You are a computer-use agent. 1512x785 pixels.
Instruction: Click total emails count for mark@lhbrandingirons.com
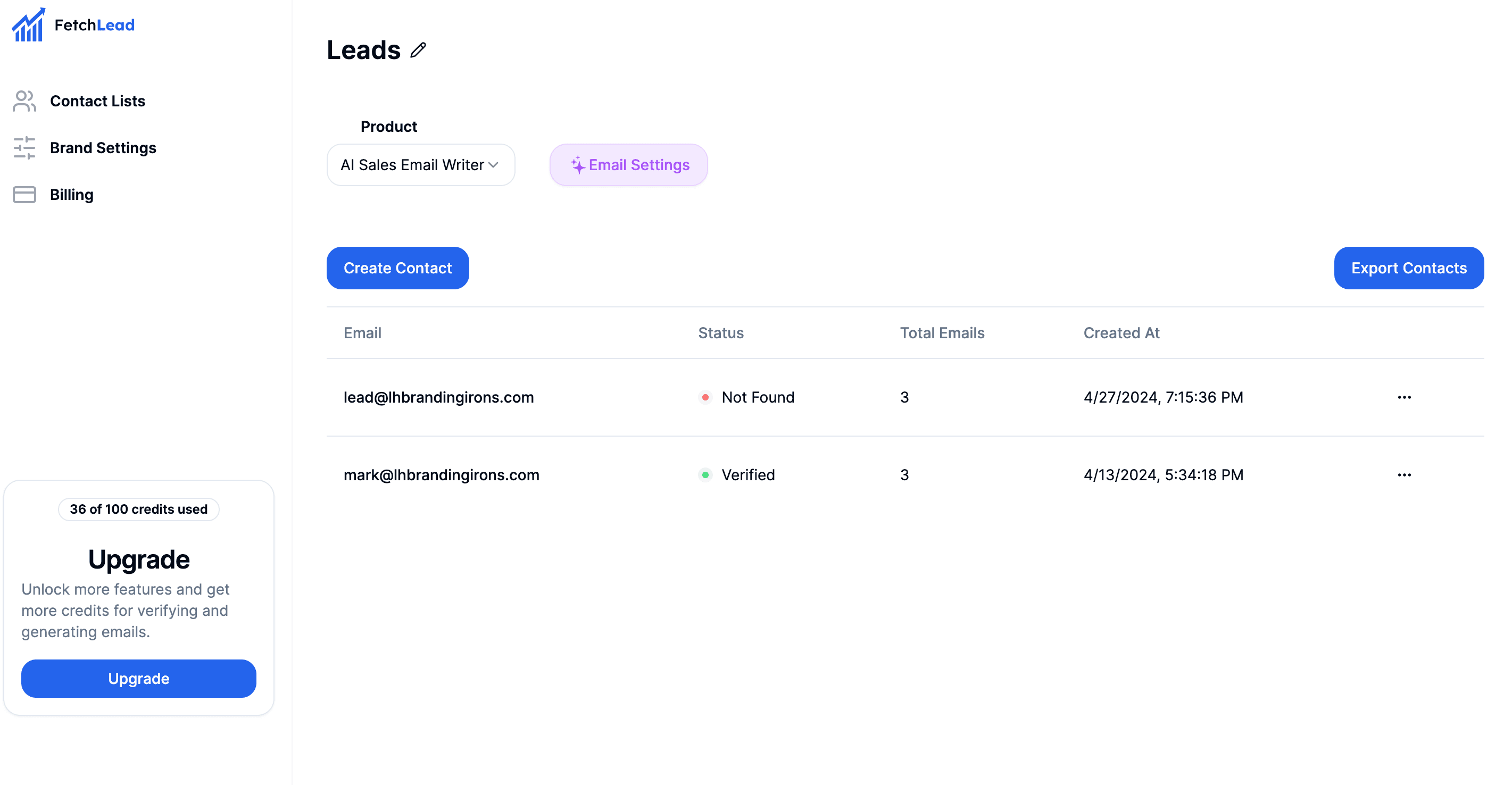click(904, 474)
